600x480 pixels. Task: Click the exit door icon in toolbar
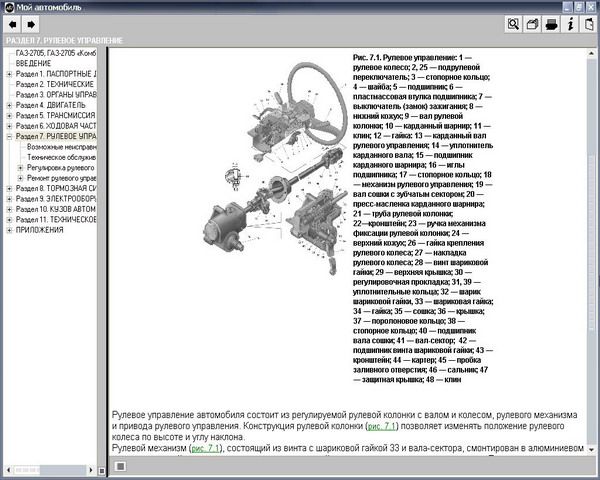tap(588, 24)
